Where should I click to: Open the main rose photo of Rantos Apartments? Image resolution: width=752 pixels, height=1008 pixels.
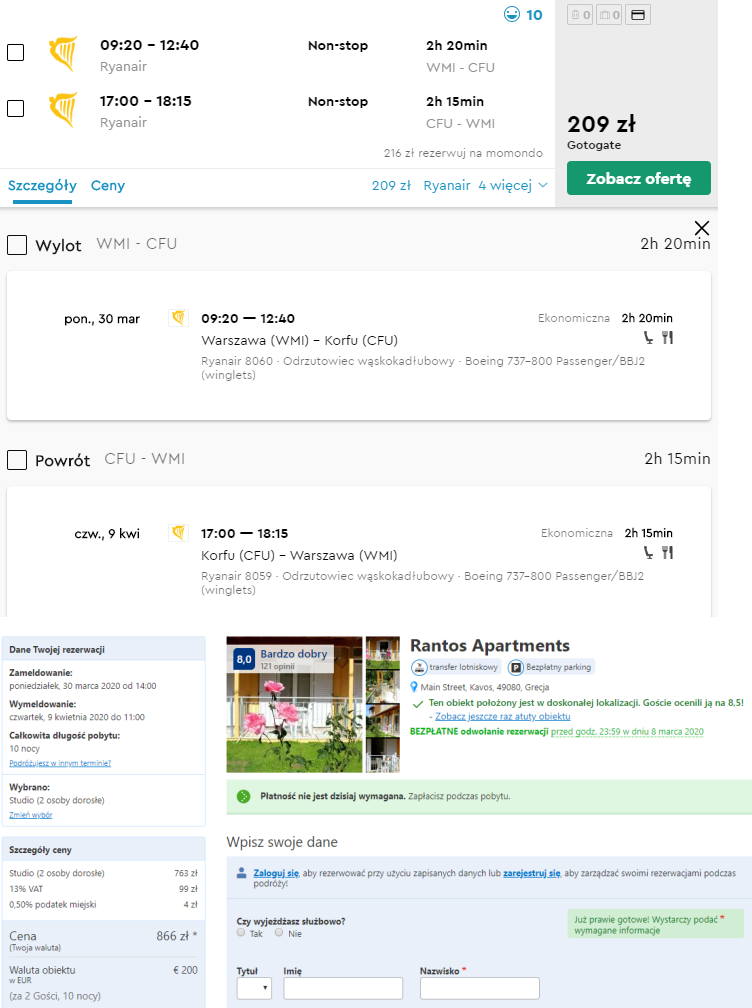click(294, 705)
